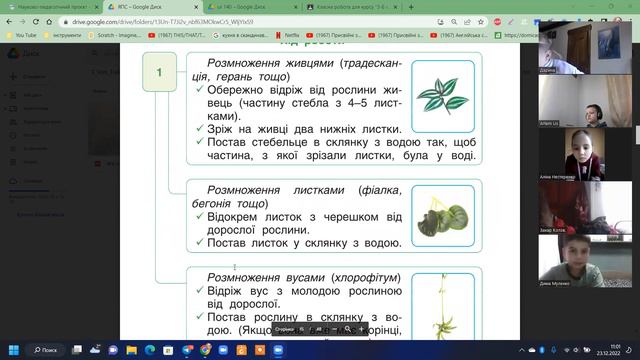The height and width of the screenshot is (360, 640).
Task: Select the violet leaves picture
Action: [443, 216]
